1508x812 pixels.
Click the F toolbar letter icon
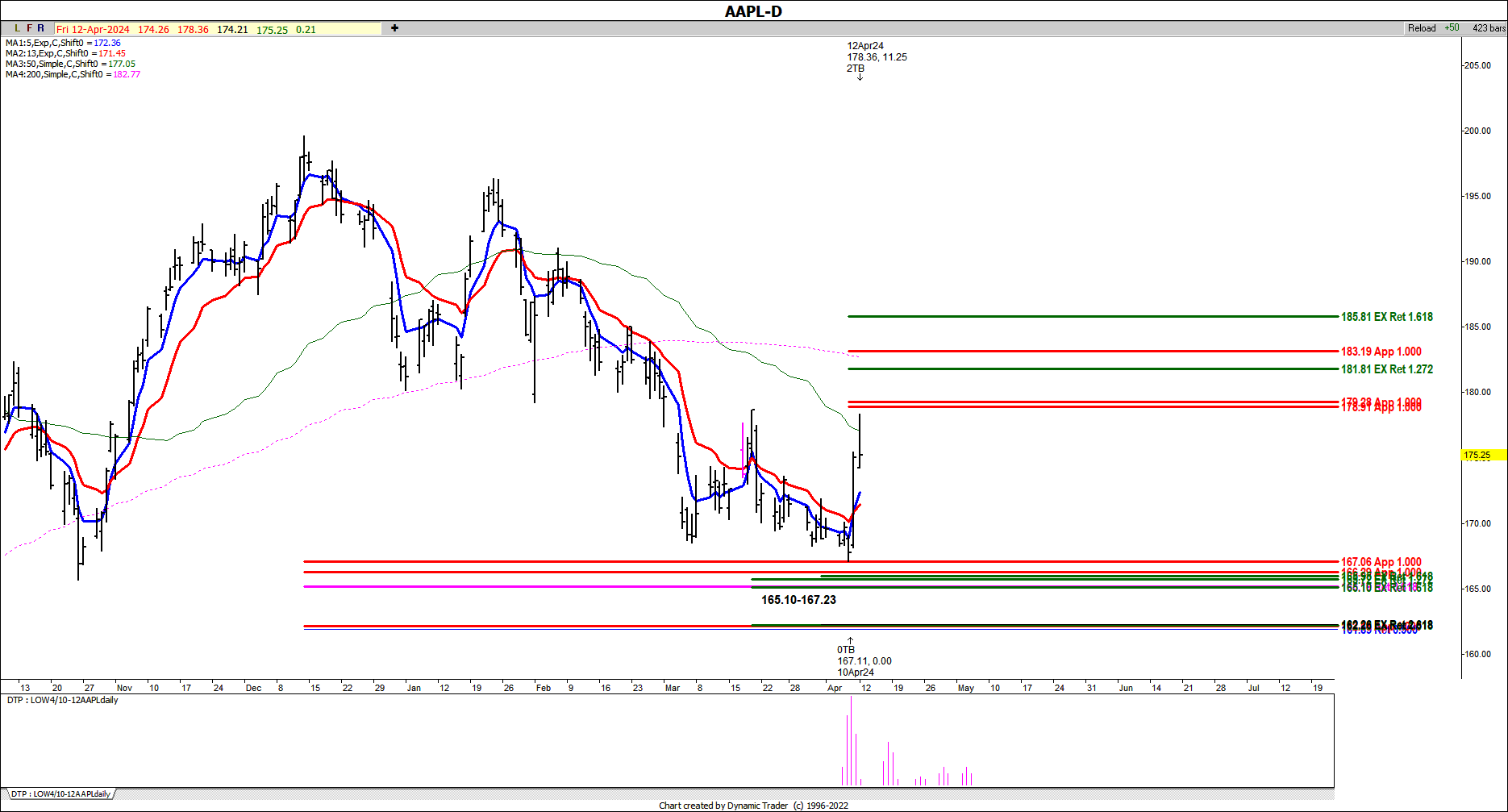tap(29, 28)
